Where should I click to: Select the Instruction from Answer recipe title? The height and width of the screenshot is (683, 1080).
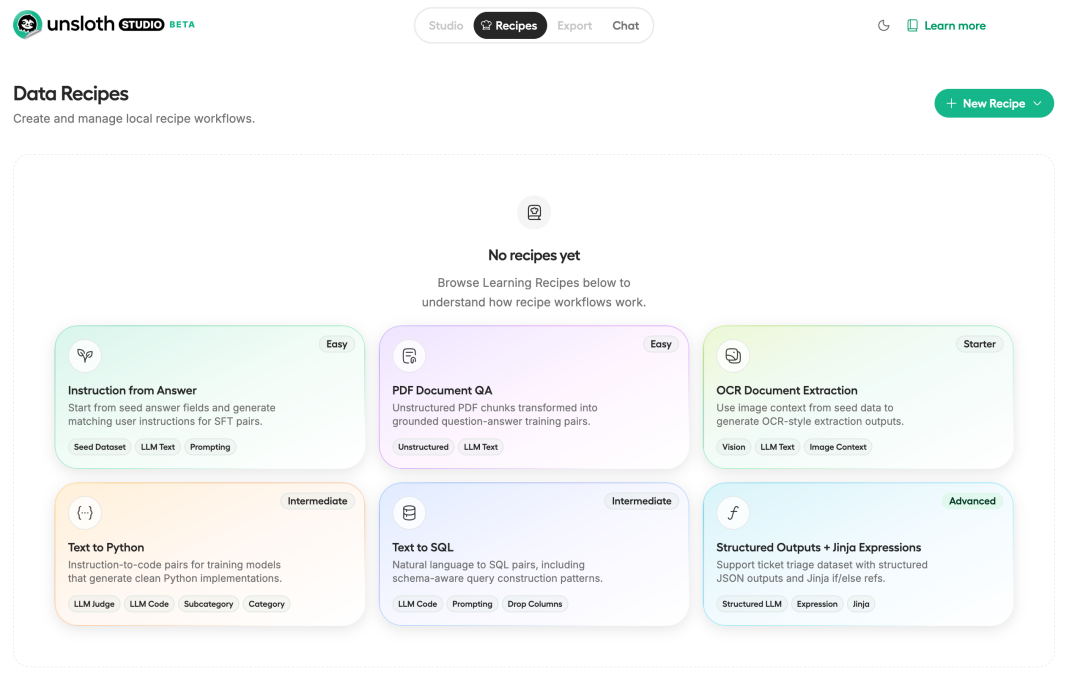click(132, 390)
